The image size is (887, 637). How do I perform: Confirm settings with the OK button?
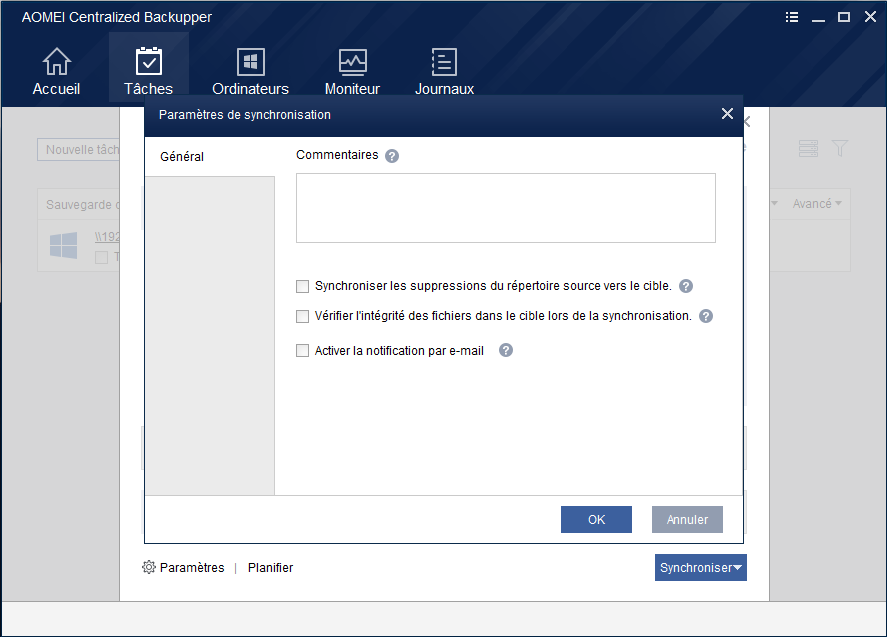[x=596, y=519]
